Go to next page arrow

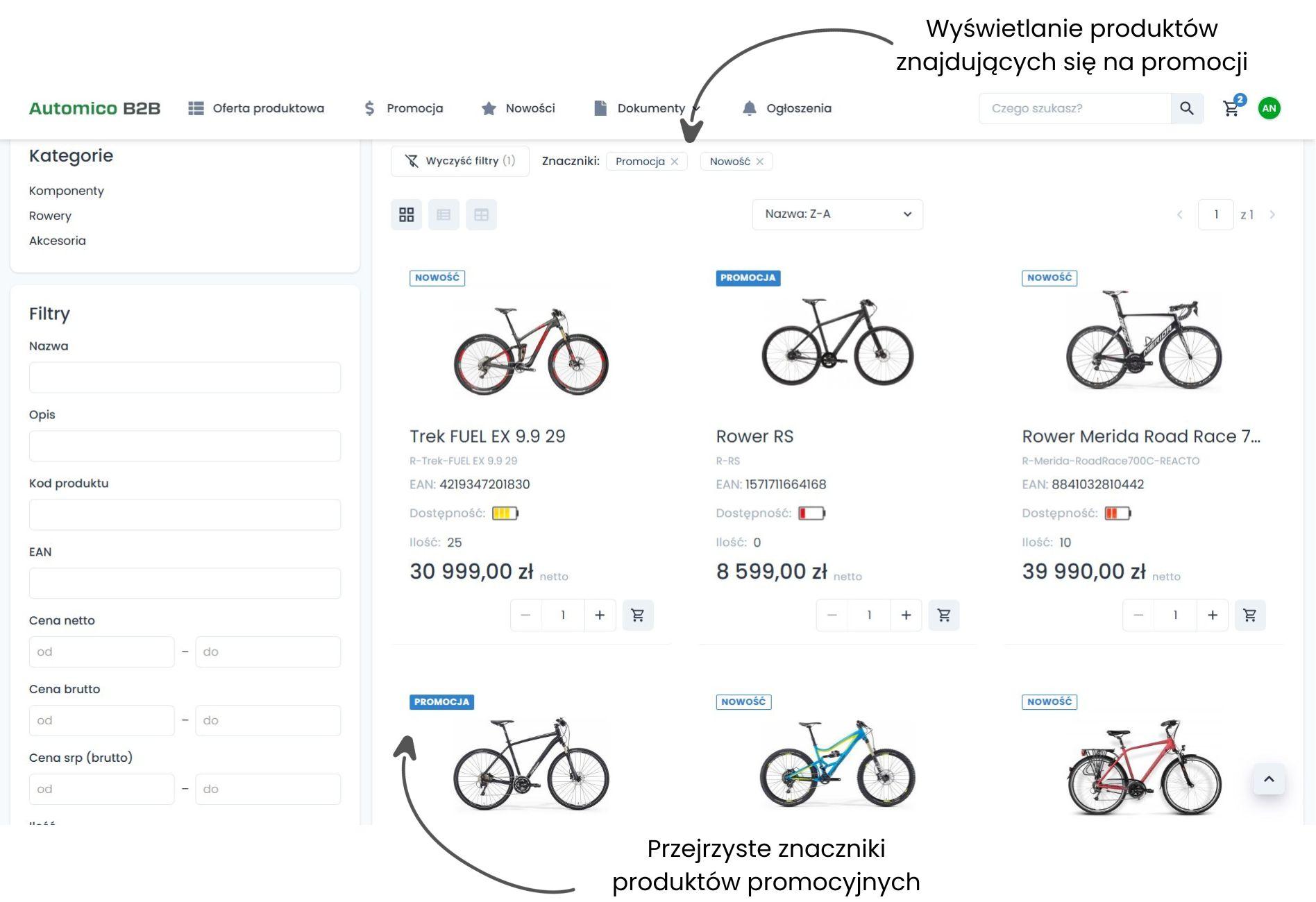tap(1272, 214)
